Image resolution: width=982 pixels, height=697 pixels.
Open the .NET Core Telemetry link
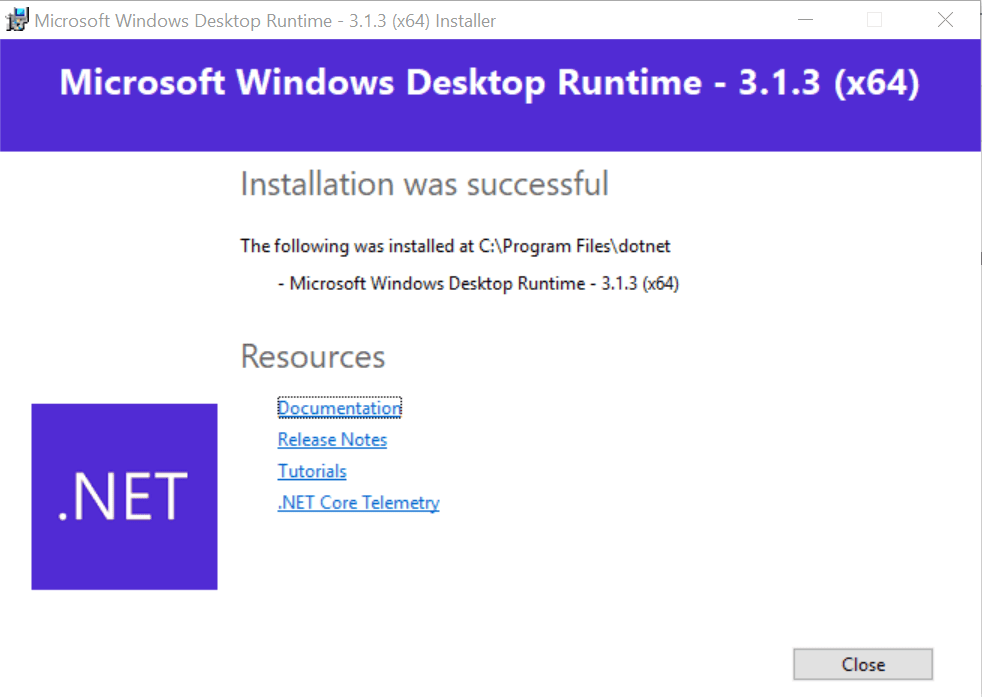358,502
